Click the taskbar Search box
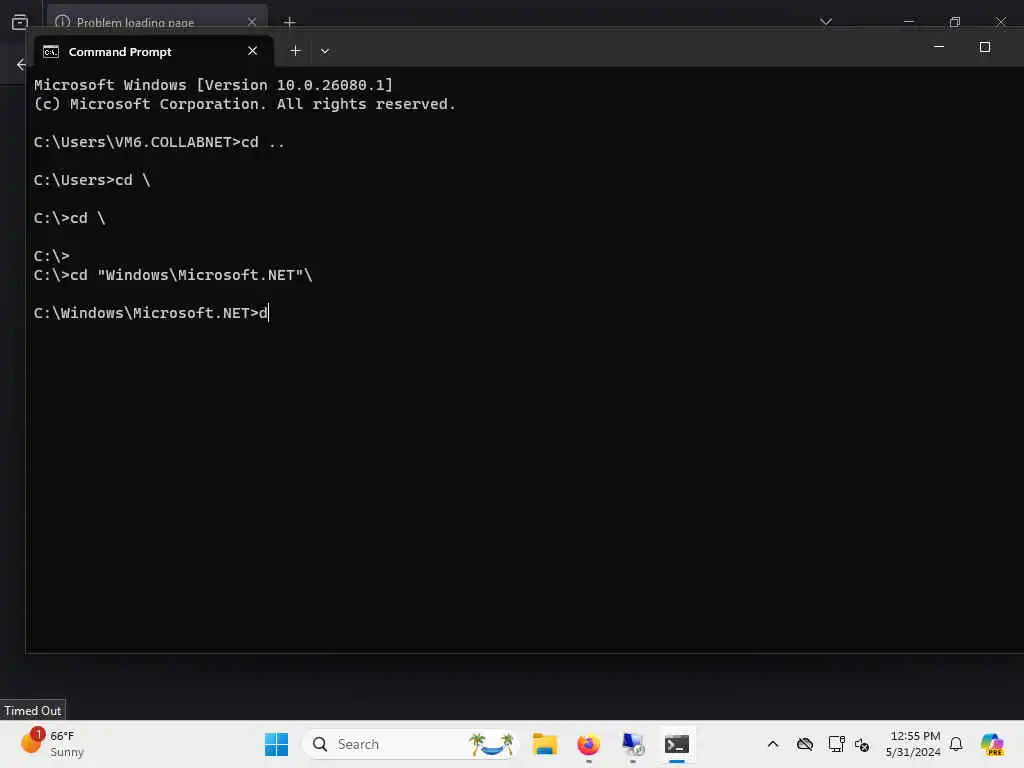 coord(411,744)
